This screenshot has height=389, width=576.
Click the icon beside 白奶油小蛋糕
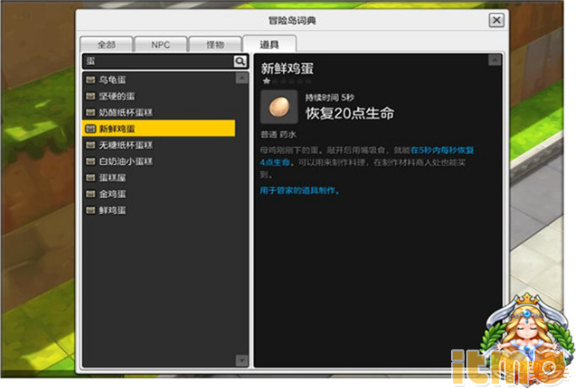pos(90,161)
